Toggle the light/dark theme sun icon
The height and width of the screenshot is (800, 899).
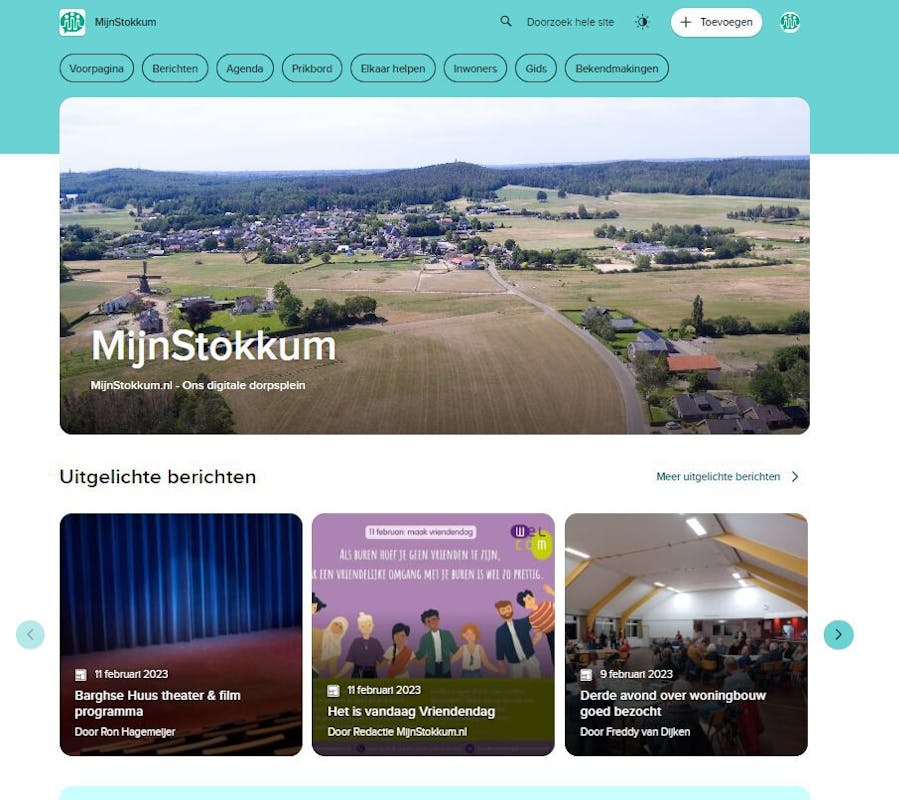pos(642,22)
